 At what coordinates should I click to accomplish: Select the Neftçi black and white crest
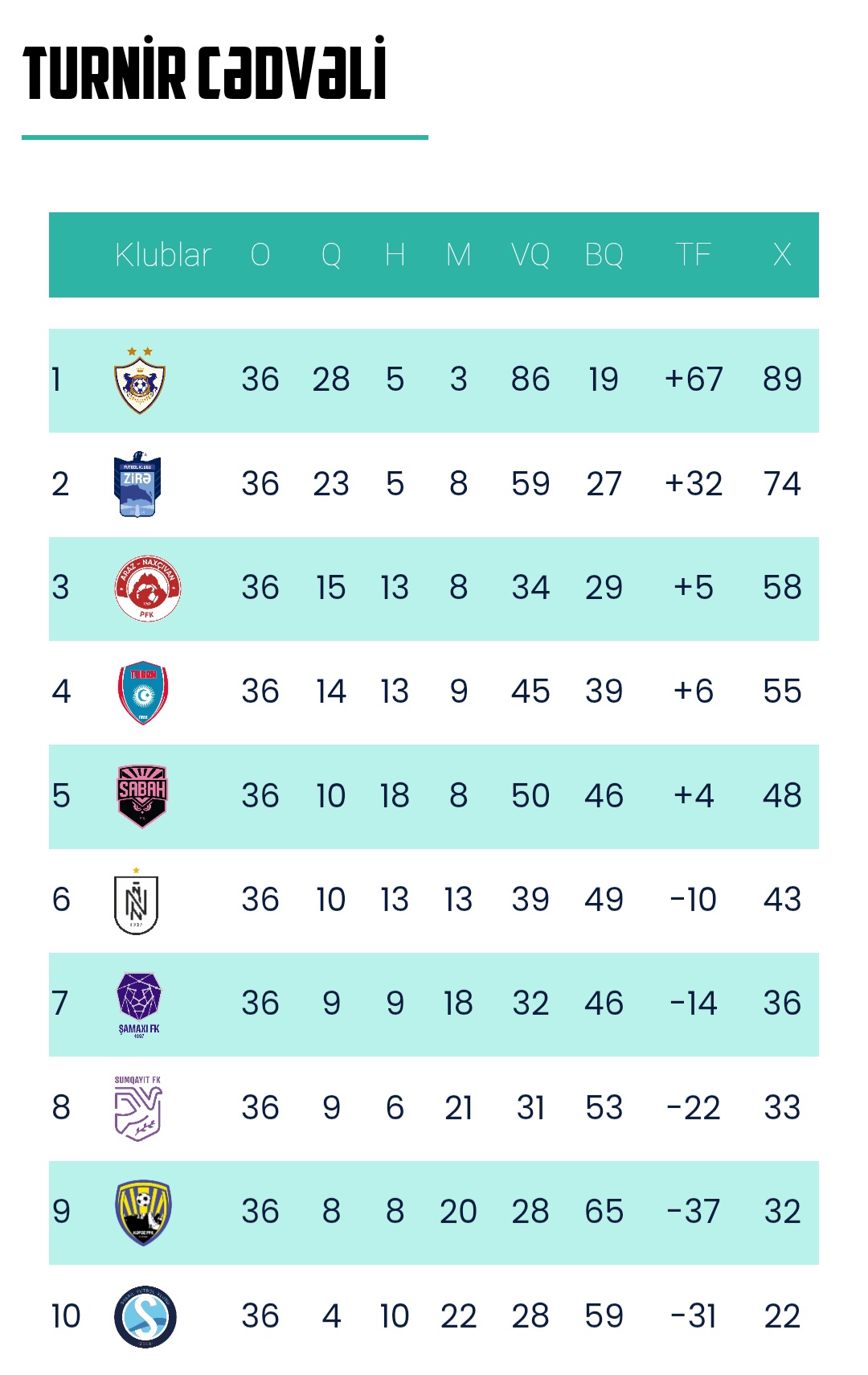coord(136,901)
